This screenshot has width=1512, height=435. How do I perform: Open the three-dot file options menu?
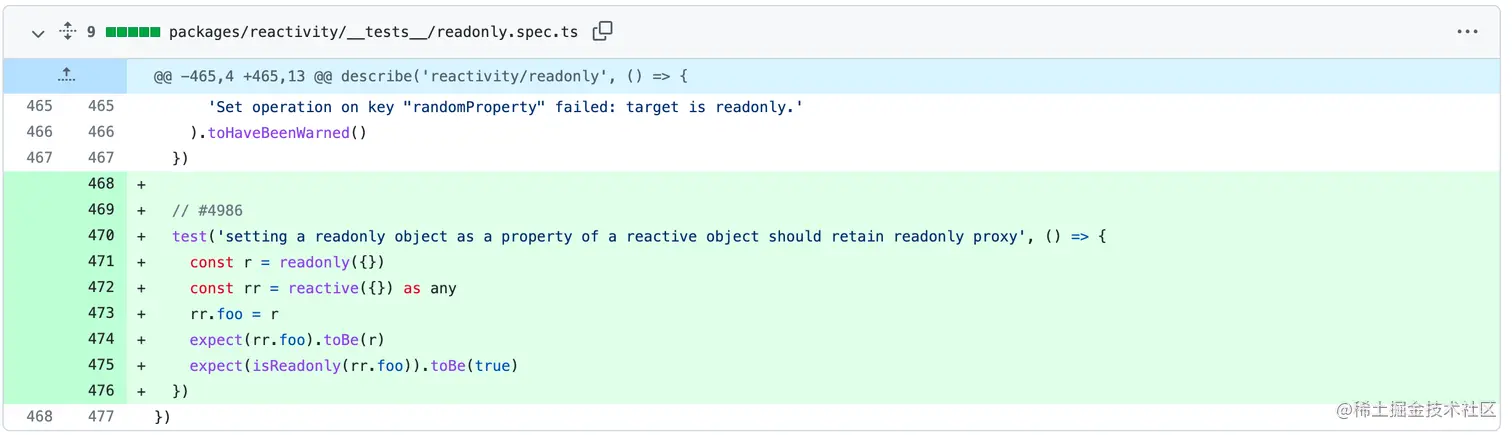click(1467, 32)
